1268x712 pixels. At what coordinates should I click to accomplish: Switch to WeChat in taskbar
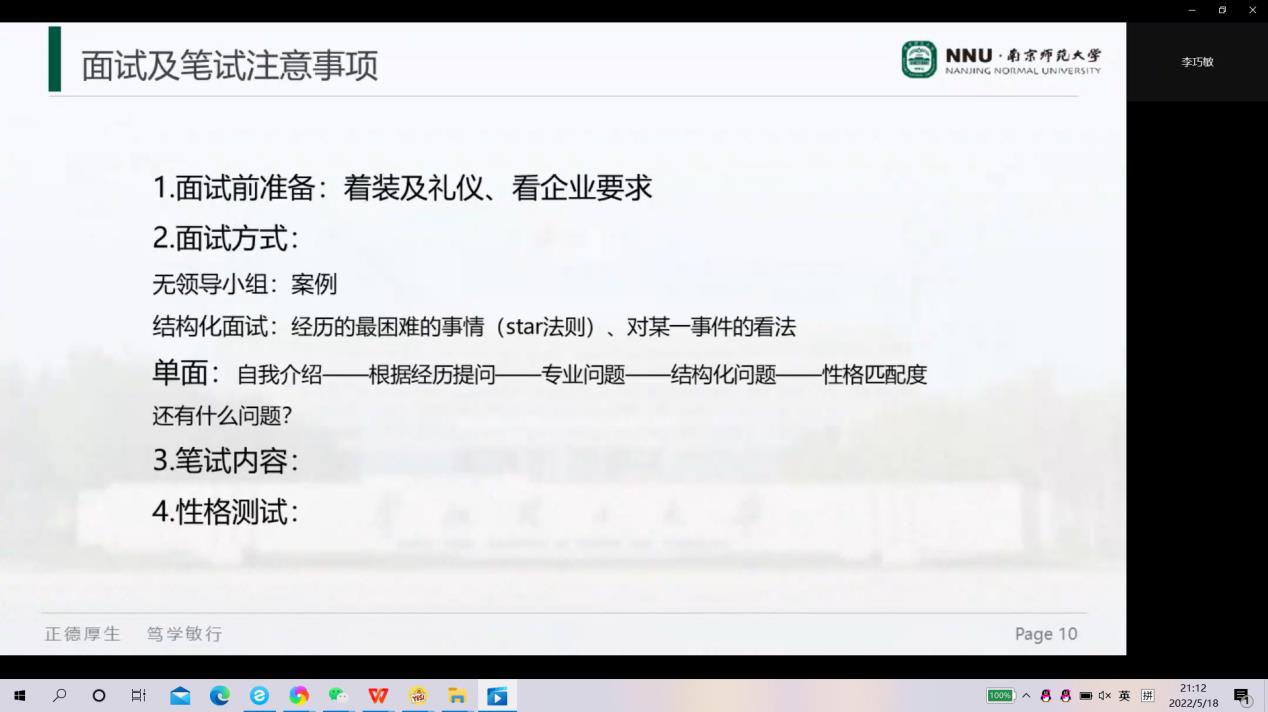[338, 696]
